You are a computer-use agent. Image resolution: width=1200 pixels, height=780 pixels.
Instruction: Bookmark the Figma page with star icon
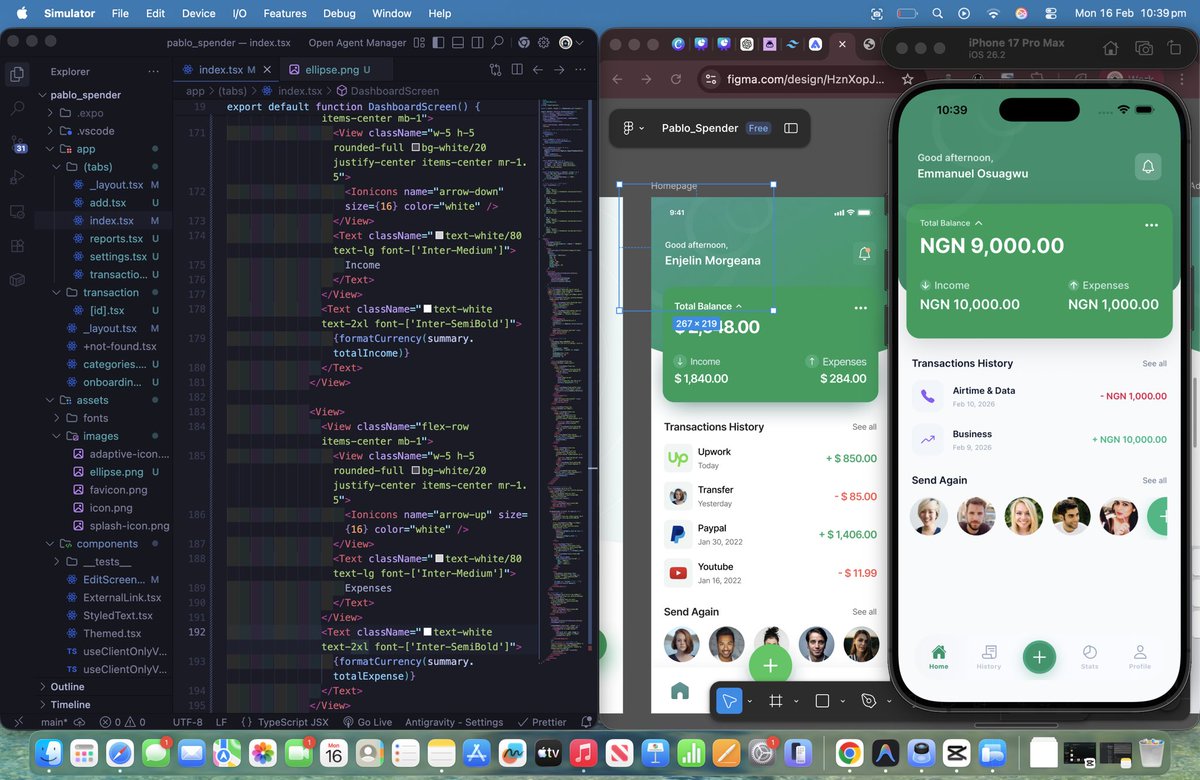click(x=907, y=79)
